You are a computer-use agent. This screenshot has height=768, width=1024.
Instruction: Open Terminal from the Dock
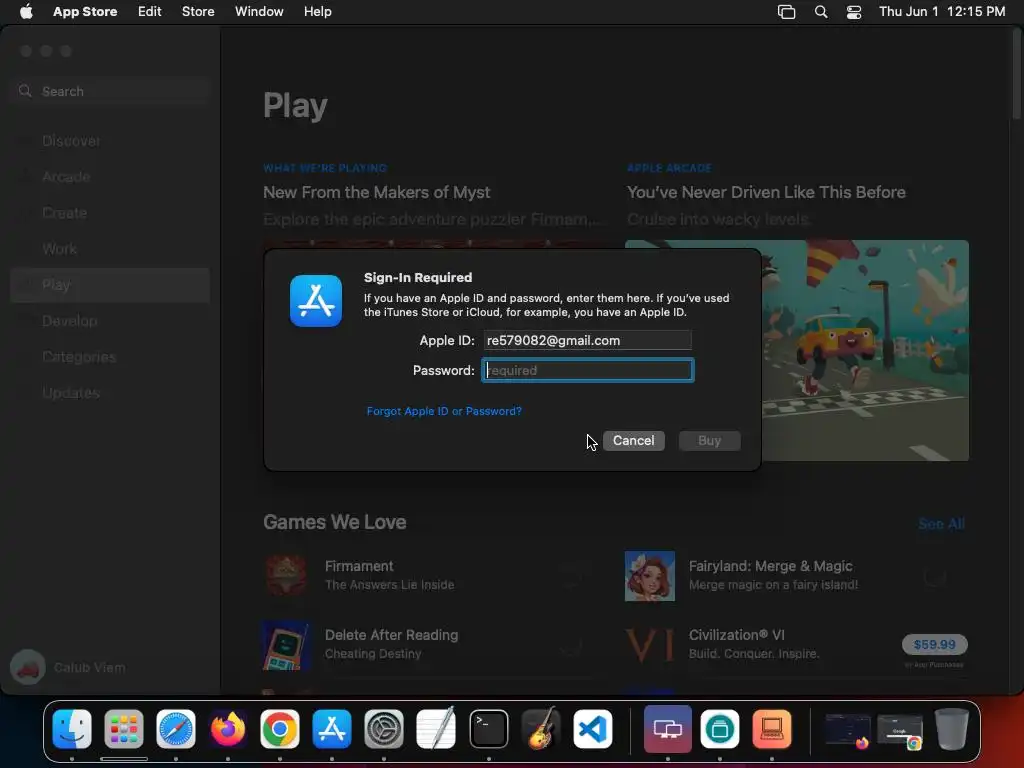click(488, 729)
